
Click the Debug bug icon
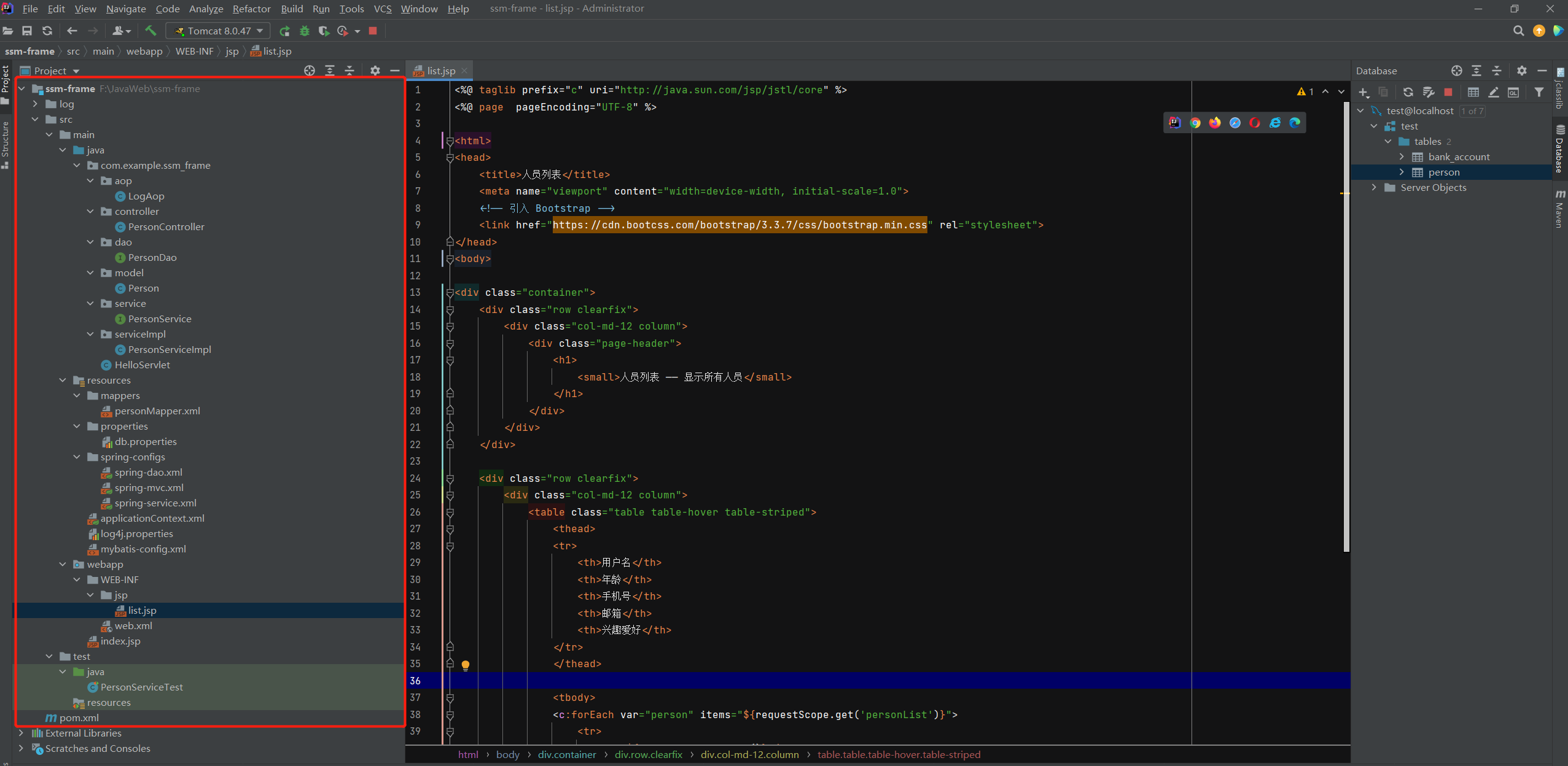(304, 31)
